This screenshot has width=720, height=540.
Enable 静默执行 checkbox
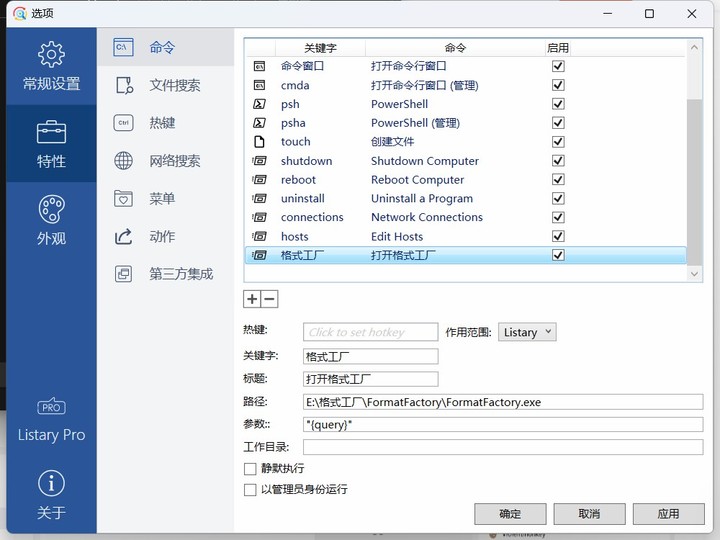[250, 468]
